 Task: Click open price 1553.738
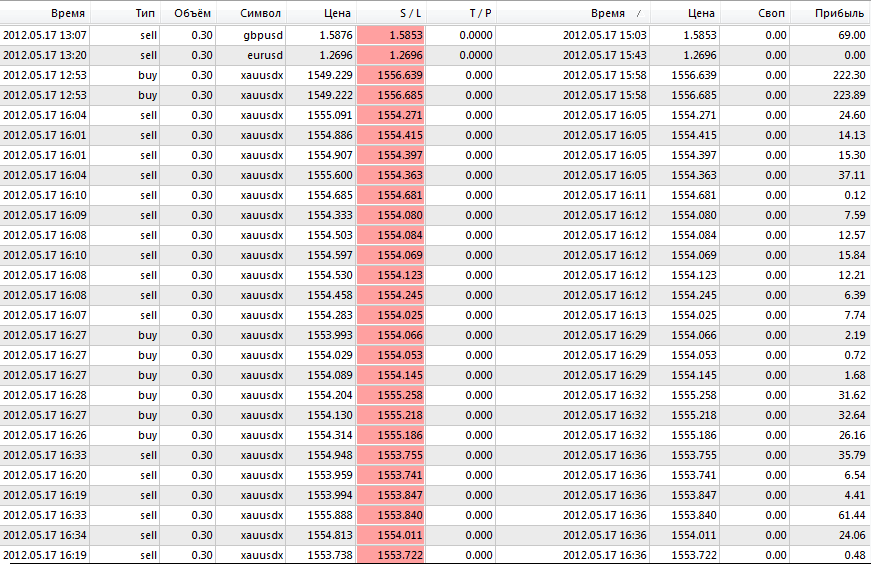coord(330,556)
